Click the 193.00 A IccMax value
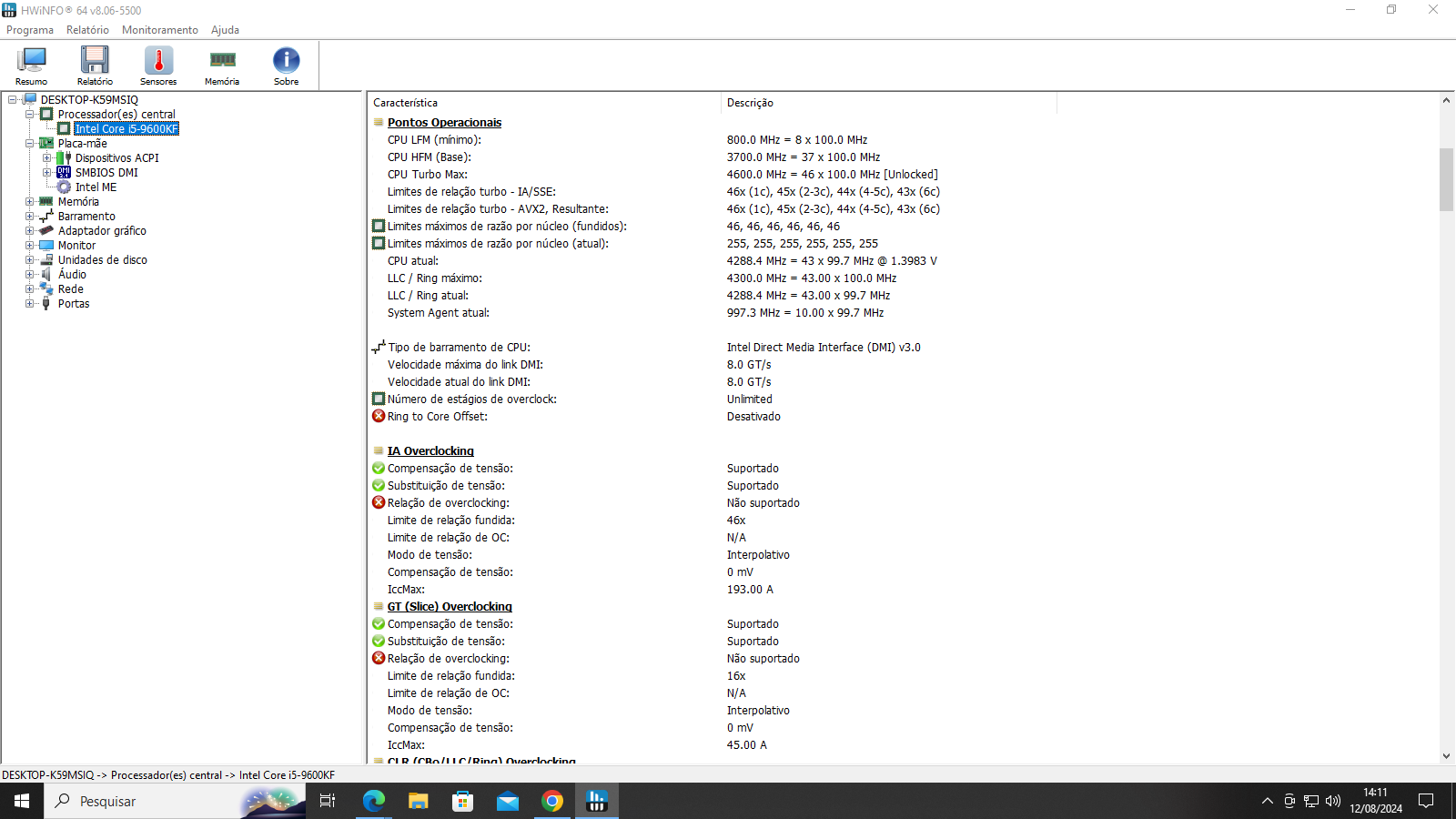 point(750,590)
